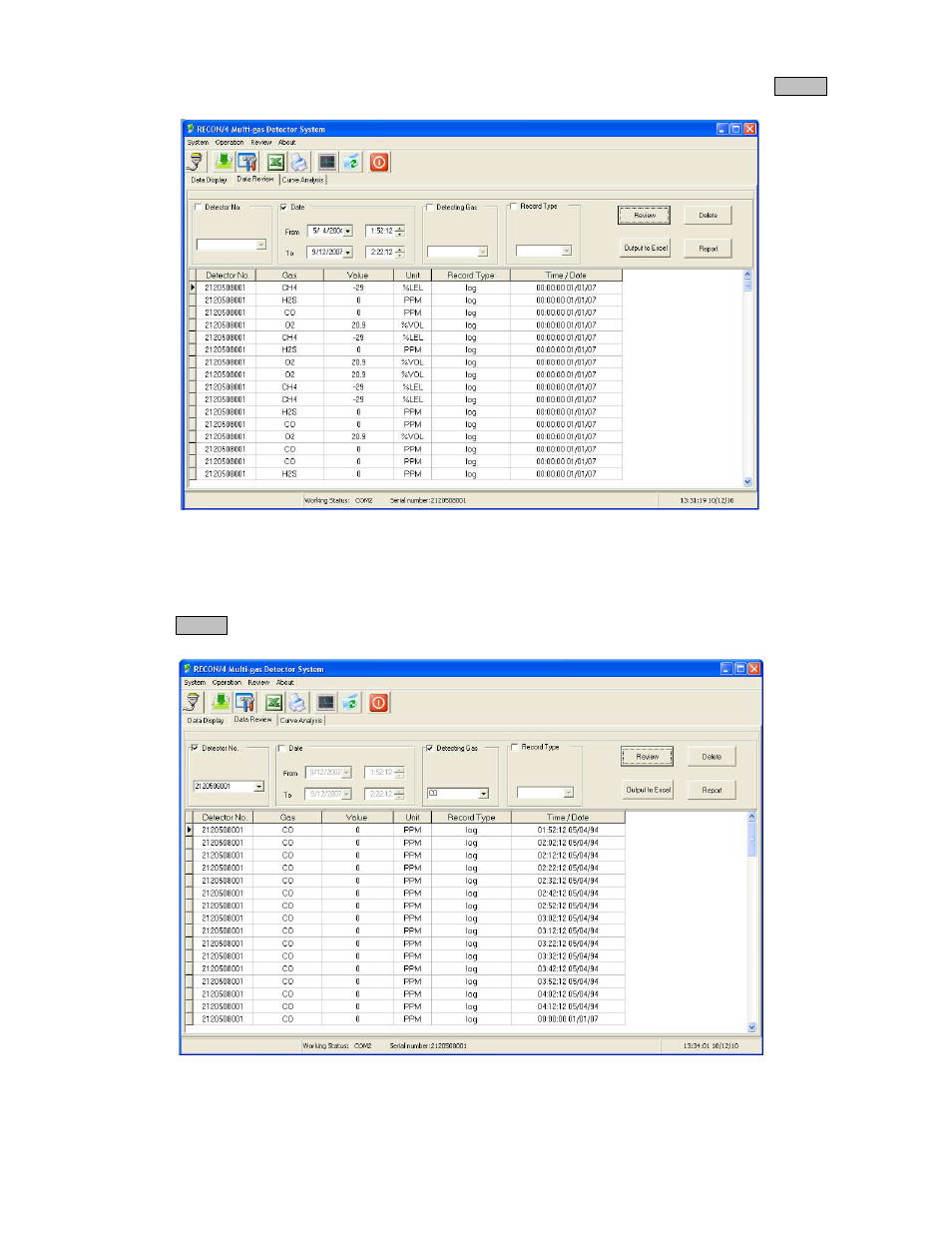Click scrollbar up arrow of the CO-filtered table
Image resolution: width=952 pixels, height=1233 pixels.
(751, 817)
